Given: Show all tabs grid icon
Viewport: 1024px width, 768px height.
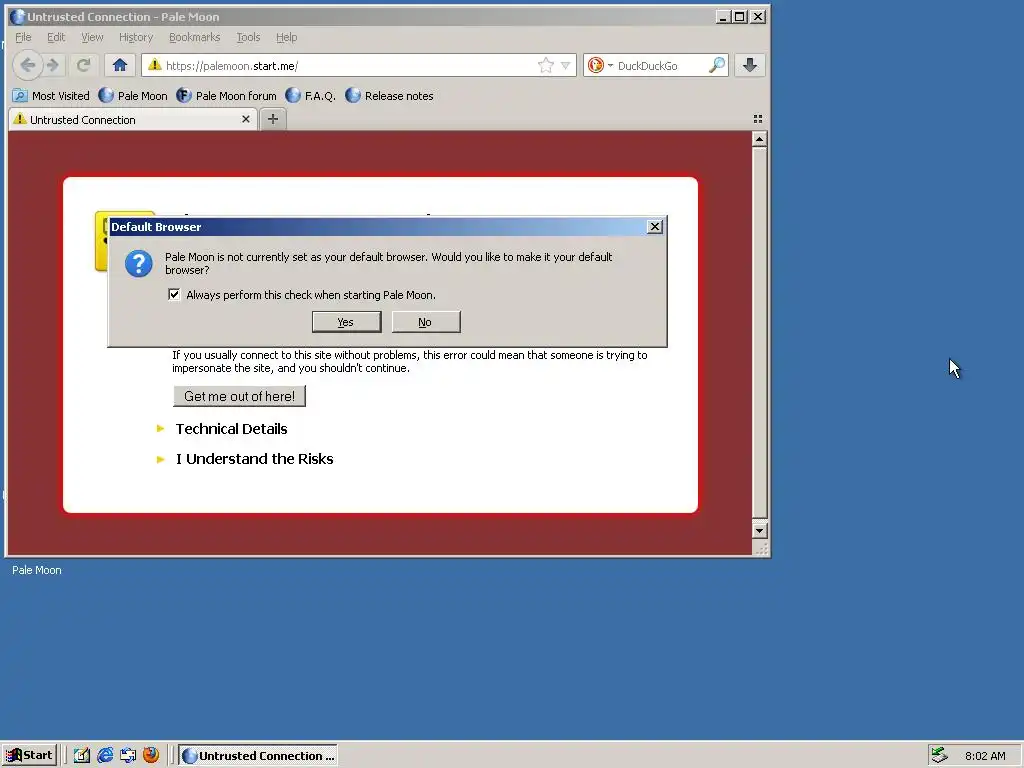Looking at the screenshot, I should point(758,119).
